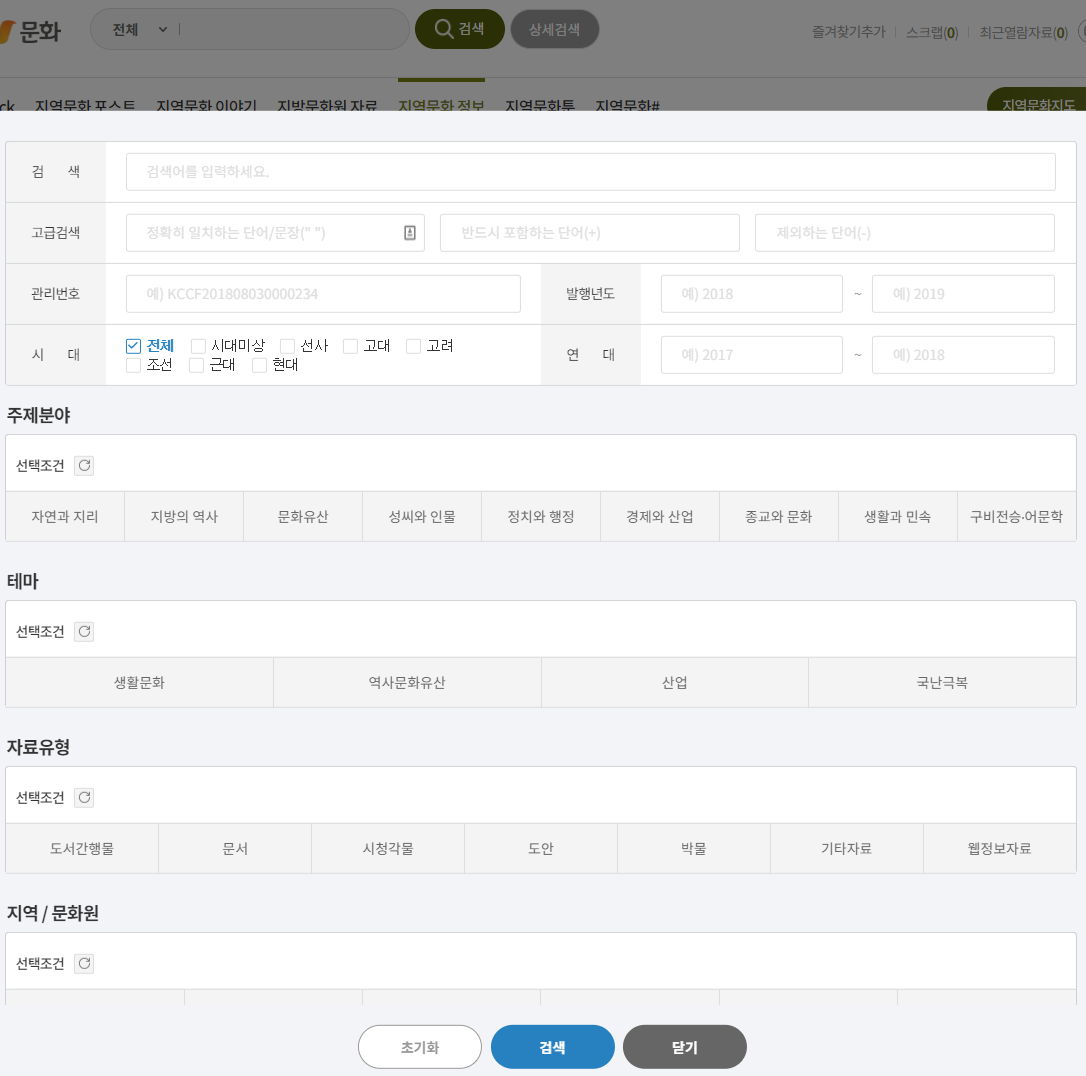Screen dimensions: 1086x1076
Task: Select the 기타자료 material type
Action: click(847, 849)
